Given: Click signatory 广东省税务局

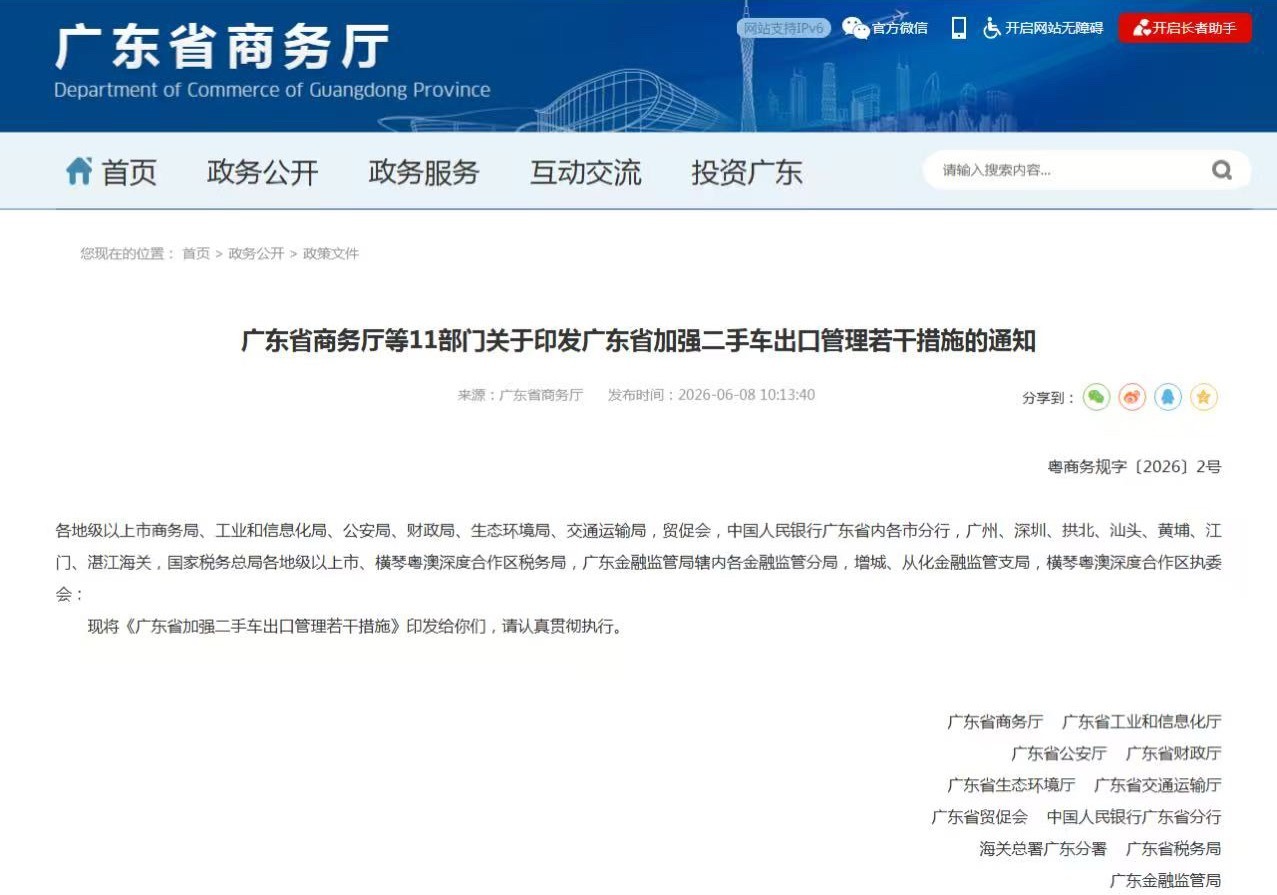Looking at the screenshot, I should [1173, 849].
